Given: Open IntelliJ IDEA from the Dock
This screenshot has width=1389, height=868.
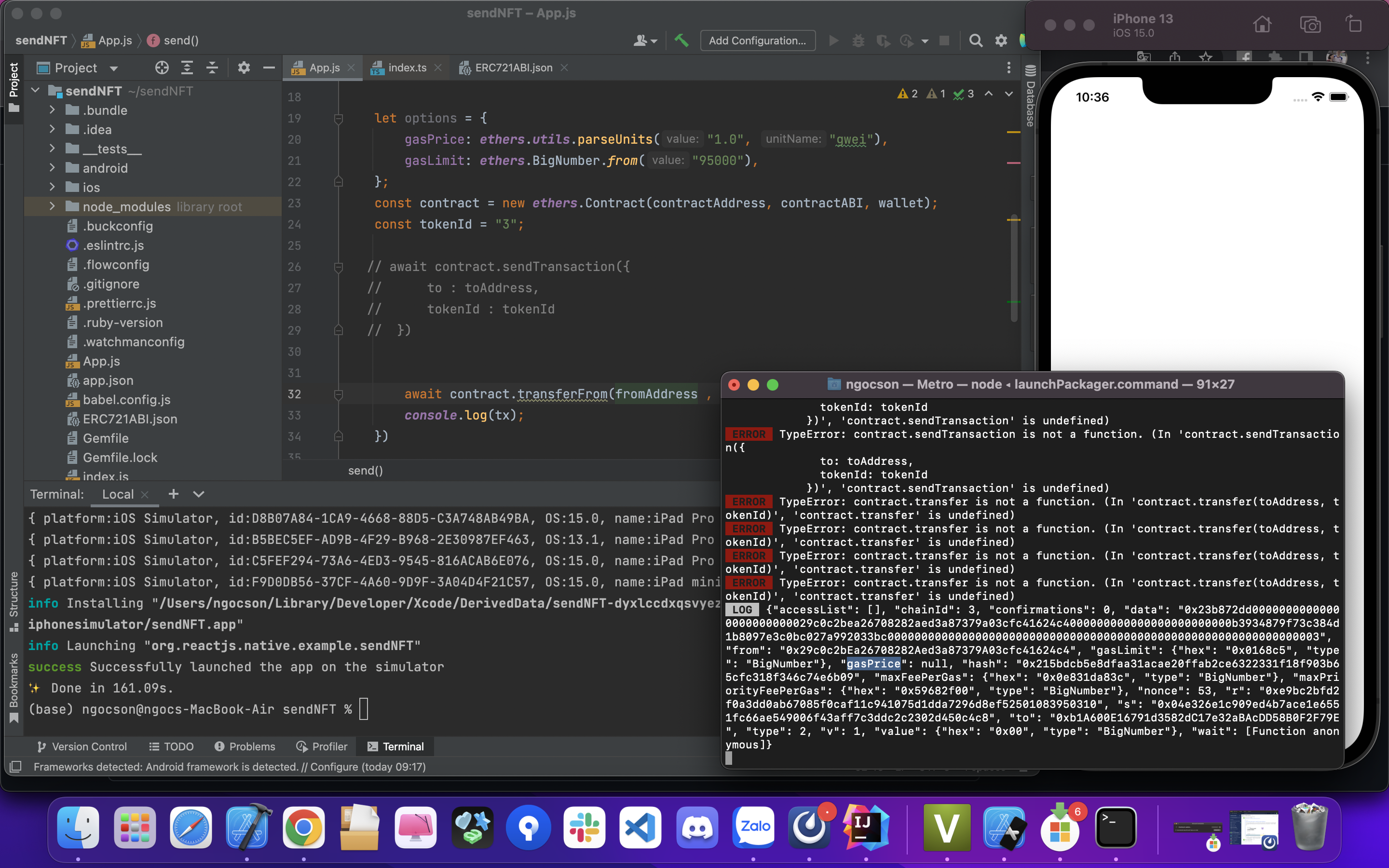Looking at the screenshot, I should point(866,827).
